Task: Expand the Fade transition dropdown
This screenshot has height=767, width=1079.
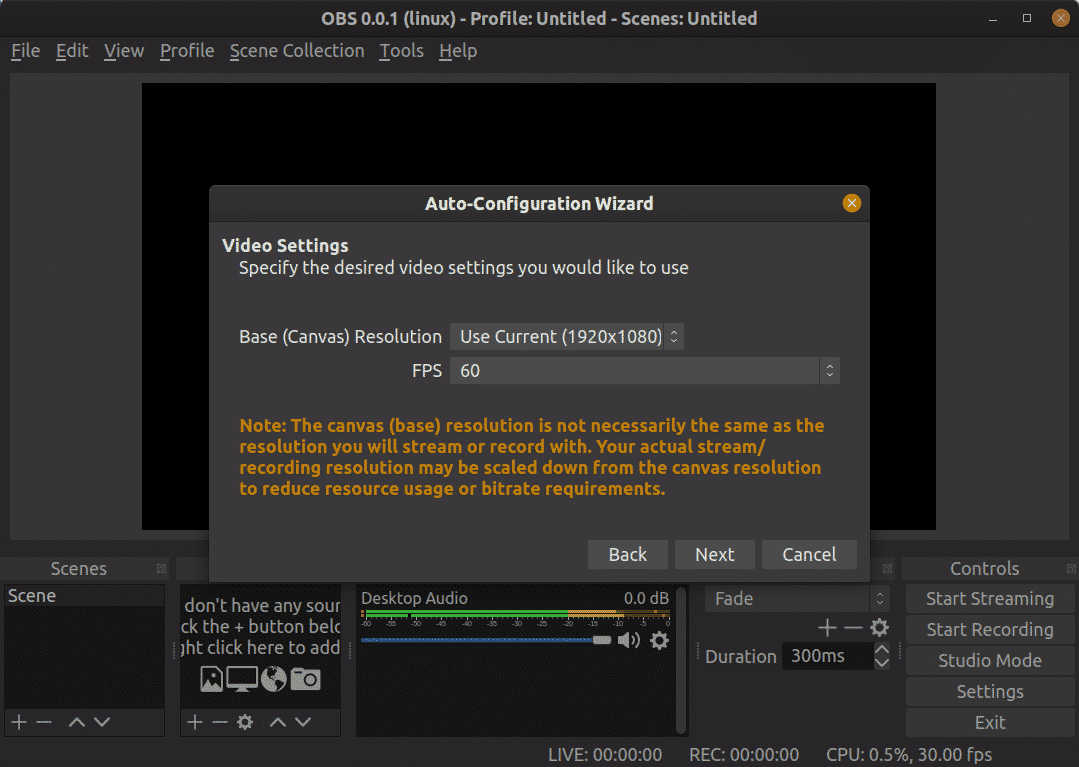Action: pos(797,599)
